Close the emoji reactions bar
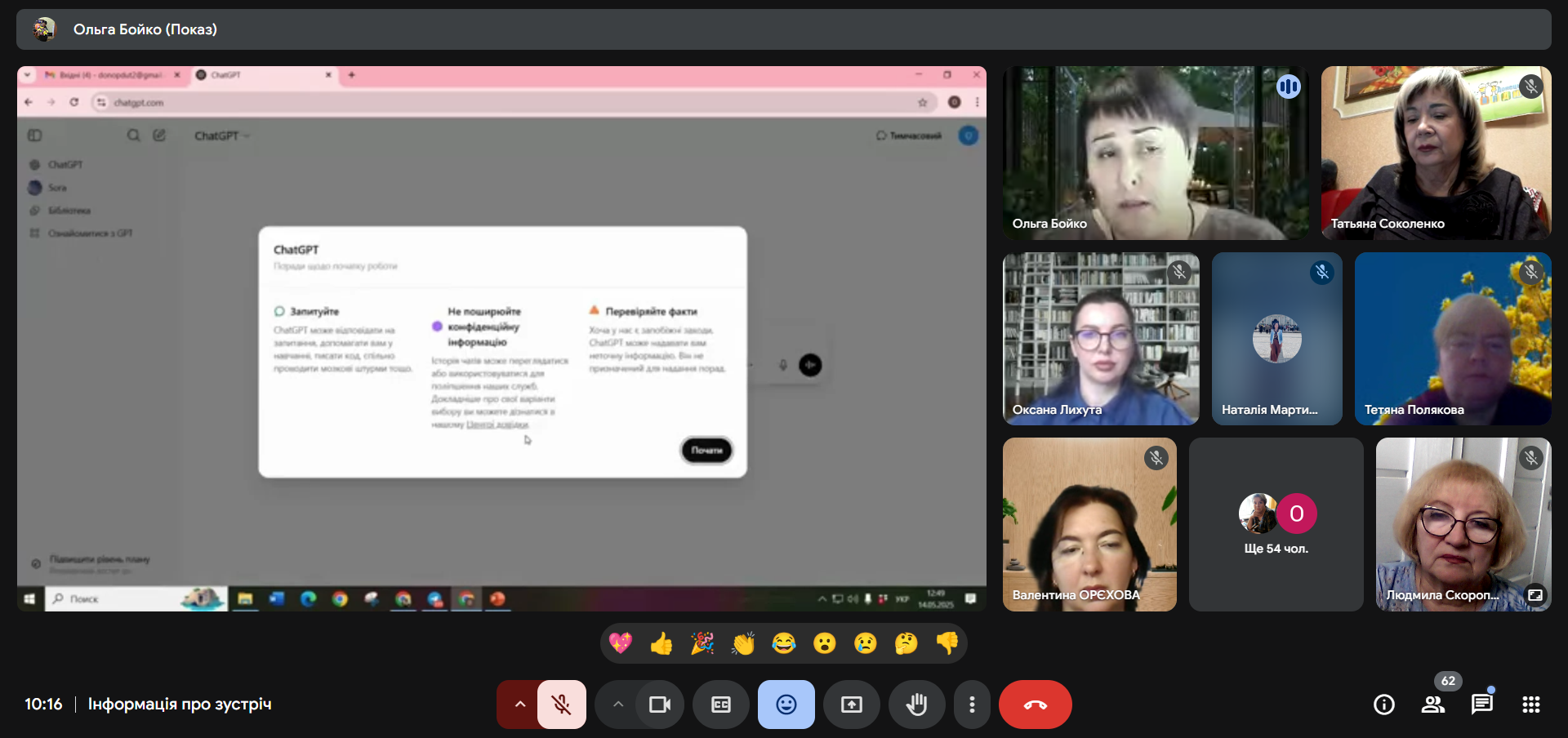1568x738 pixels. point(786,705)
